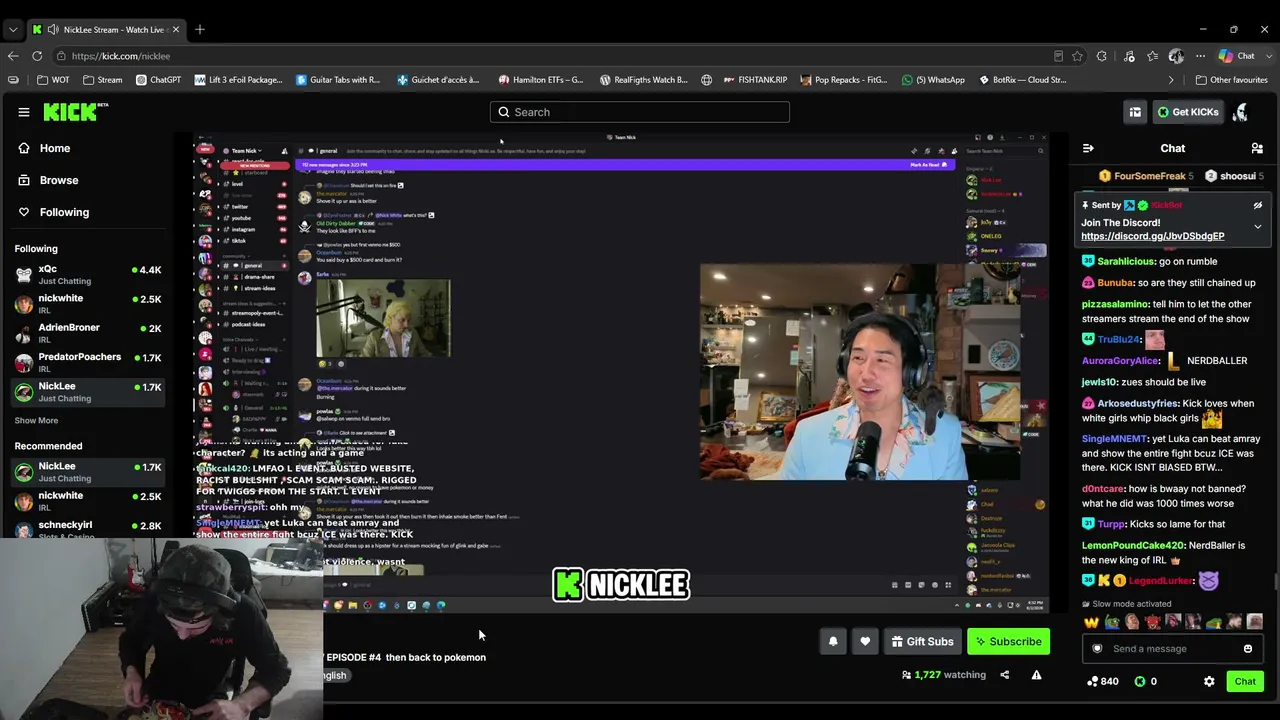Open Bunuba's chat user card
The width and height of the screenshot is (1280, 720).
click(x=1115, y=283)
